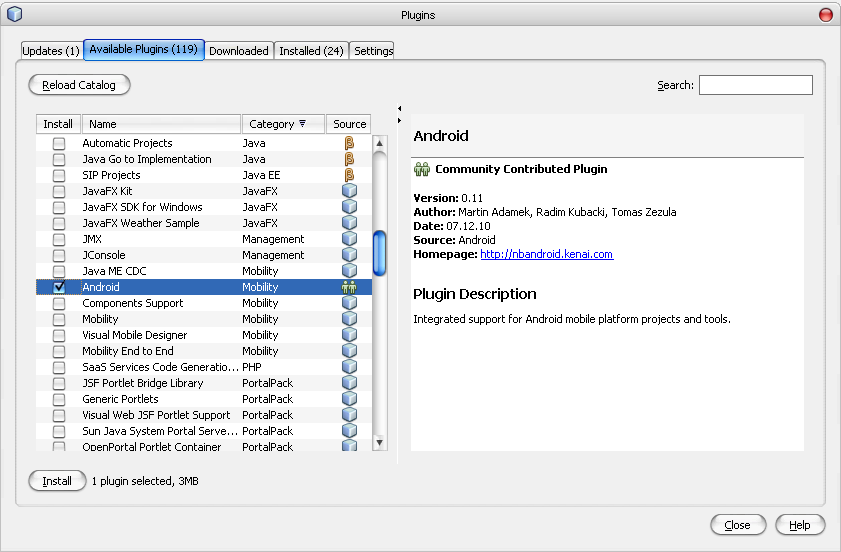Expand the plugin list with right splitter arrow
The width and height of the screenshot is (841, 552).
pyautogui.click(x=400, y=121)
